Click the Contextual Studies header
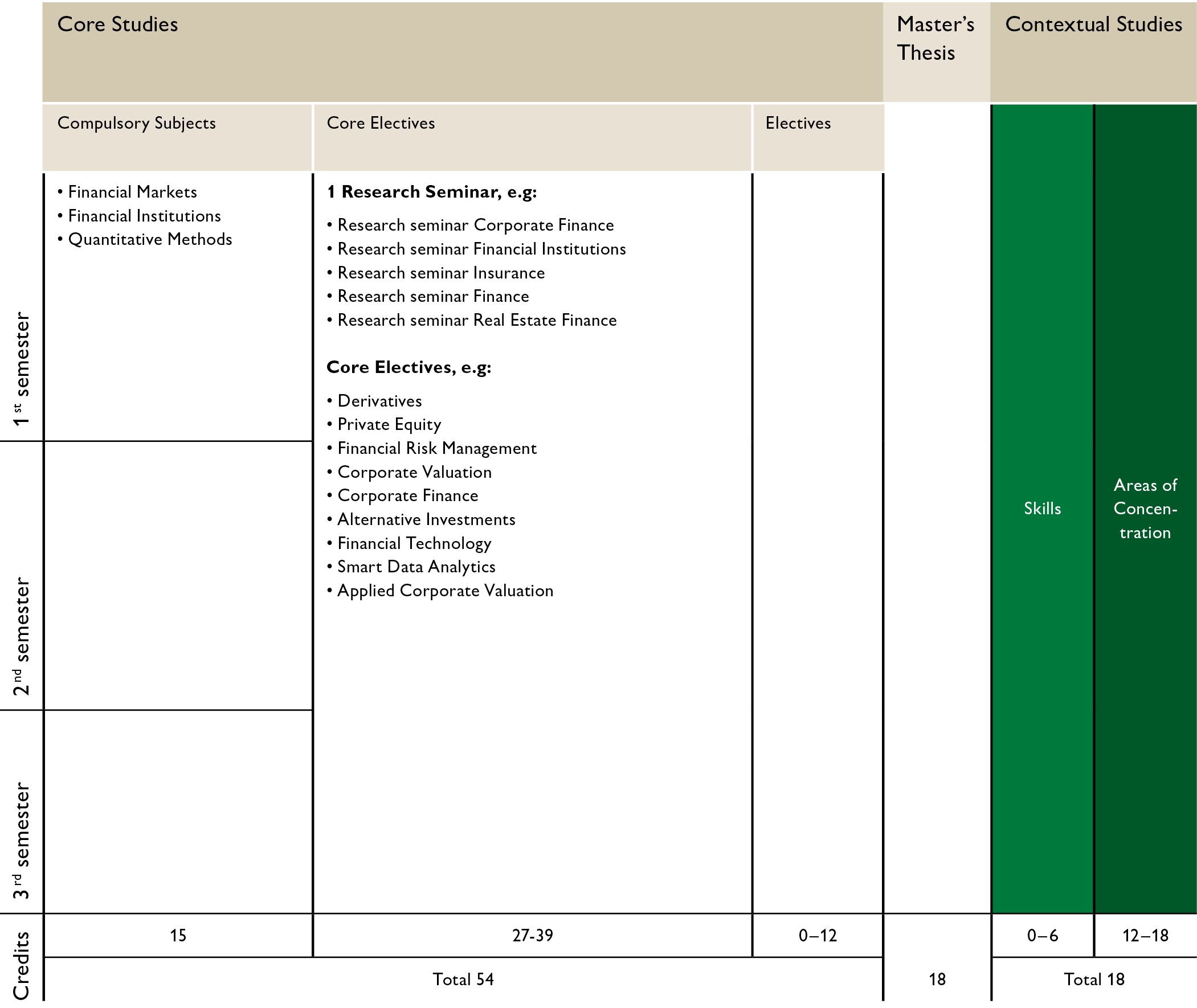This screenshot has width=1197, height=1008. (x=1093, y=24)
